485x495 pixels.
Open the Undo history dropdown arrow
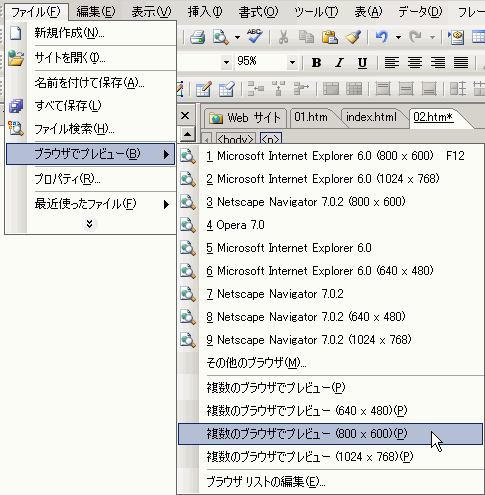click(x=398, y=37)
